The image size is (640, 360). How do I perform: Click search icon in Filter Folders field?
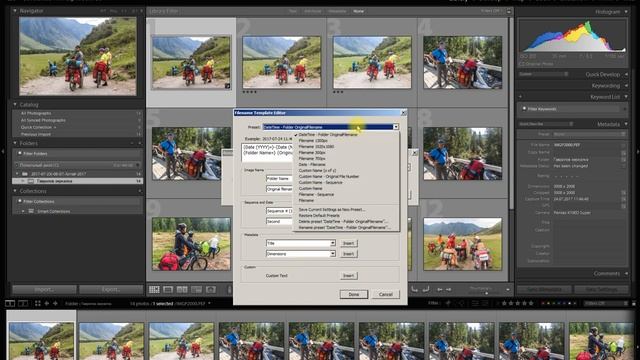(x=20, y=153)
